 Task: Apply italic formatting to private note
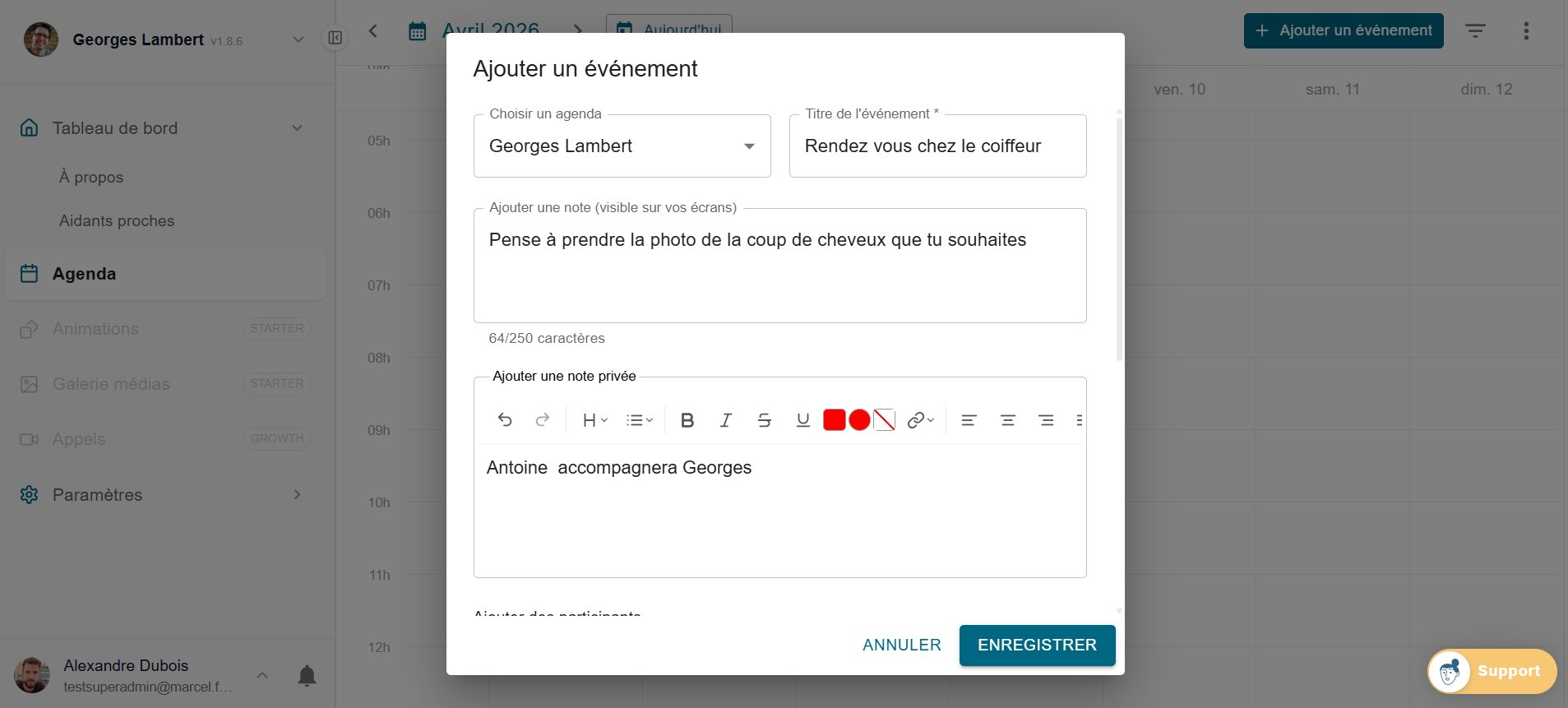725,420
